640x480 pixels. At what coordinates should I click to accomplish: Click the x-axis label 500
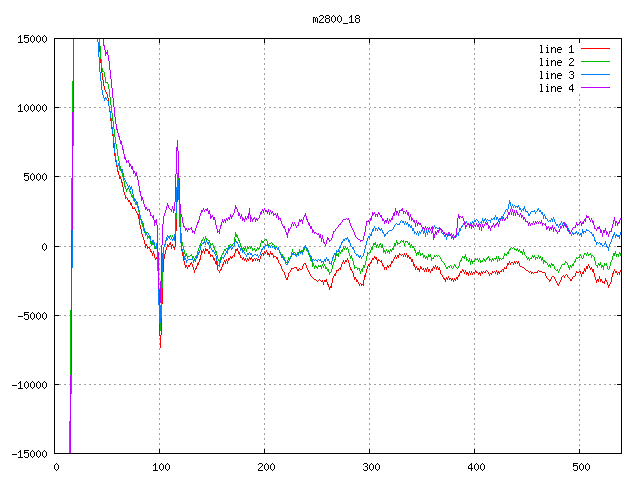click(x=581, y=467)
